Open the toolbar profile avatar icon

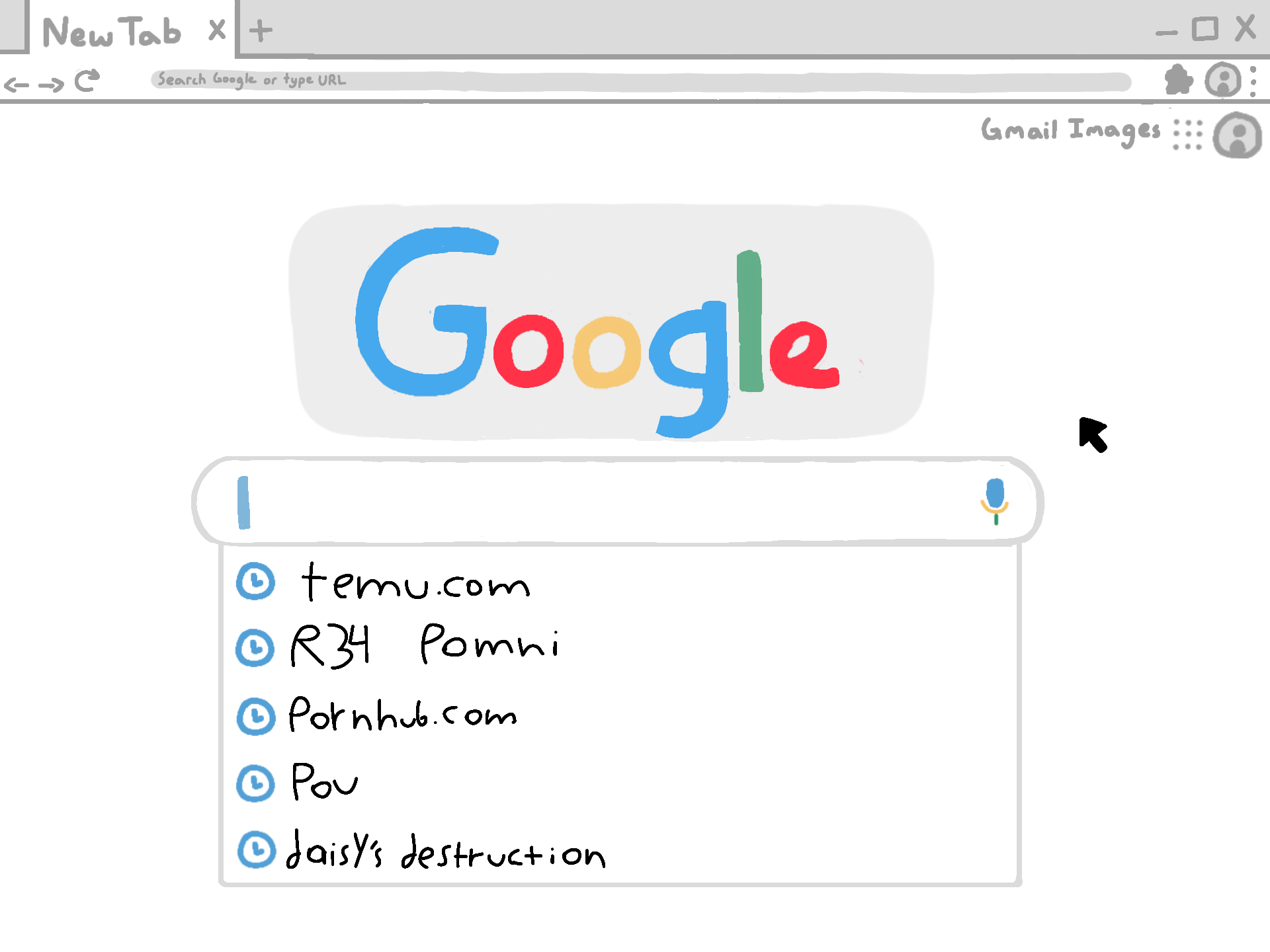tap(1223, 80)
